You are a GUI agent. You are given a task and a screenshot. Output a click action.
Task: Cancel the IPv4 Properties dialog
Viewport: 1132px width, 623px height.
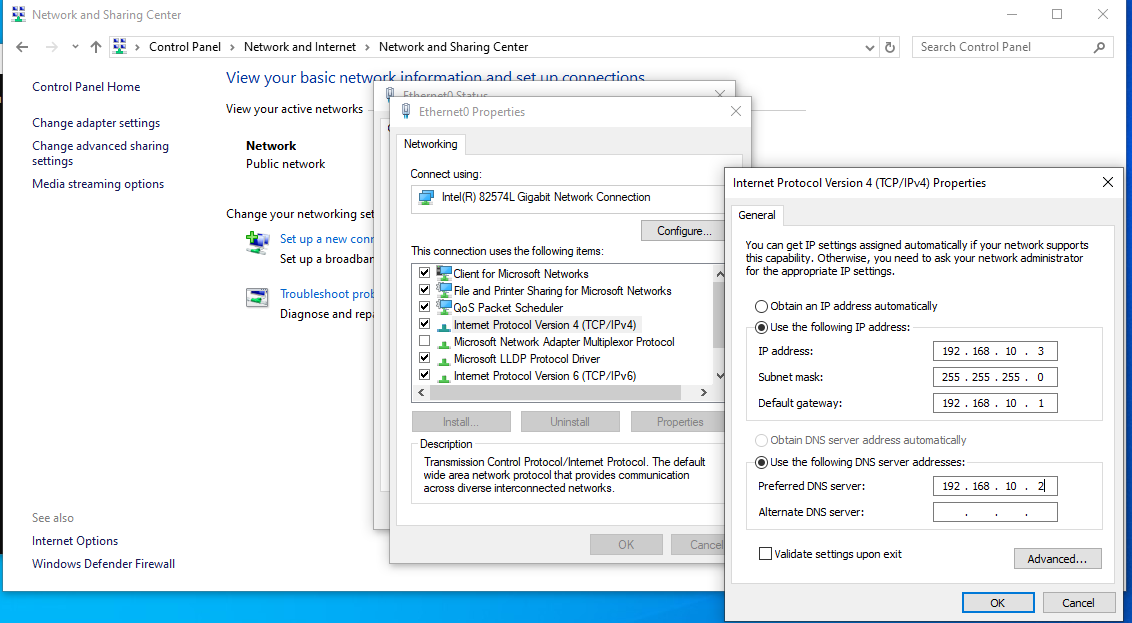pos(1078,603)
